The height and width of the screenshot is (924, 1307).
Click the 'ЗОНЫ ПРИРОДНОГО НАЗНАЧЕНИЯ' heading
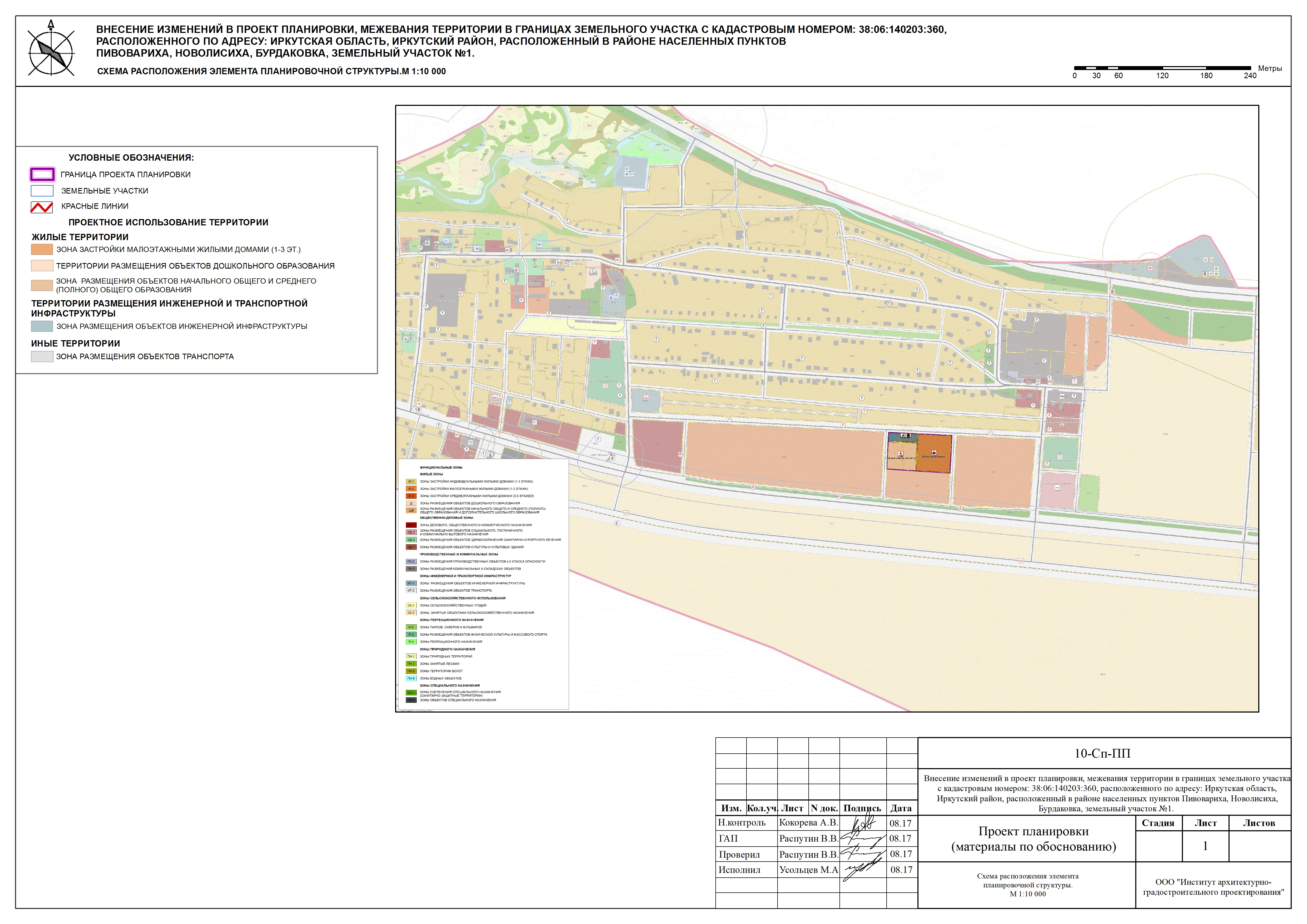[448, 649]
